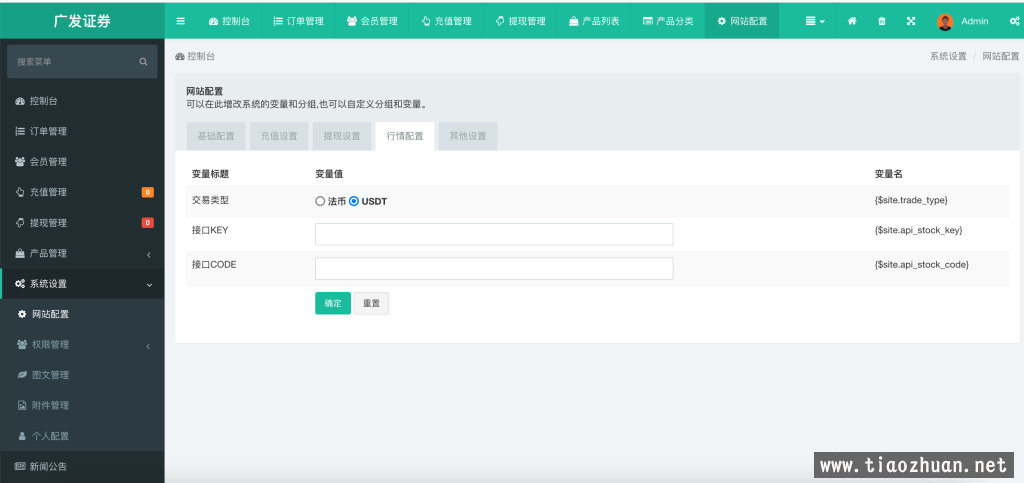Click the 接口KEY row label

pyautogui.click(x=210, y=230)
